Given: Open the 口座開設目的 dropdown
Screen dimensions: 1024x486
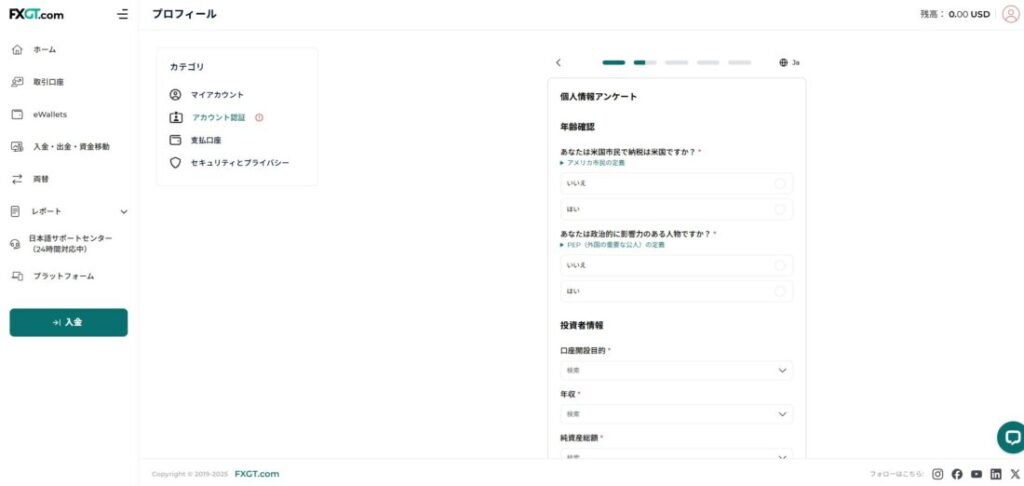Looking at the screenshot, I should tap(676, 370).
